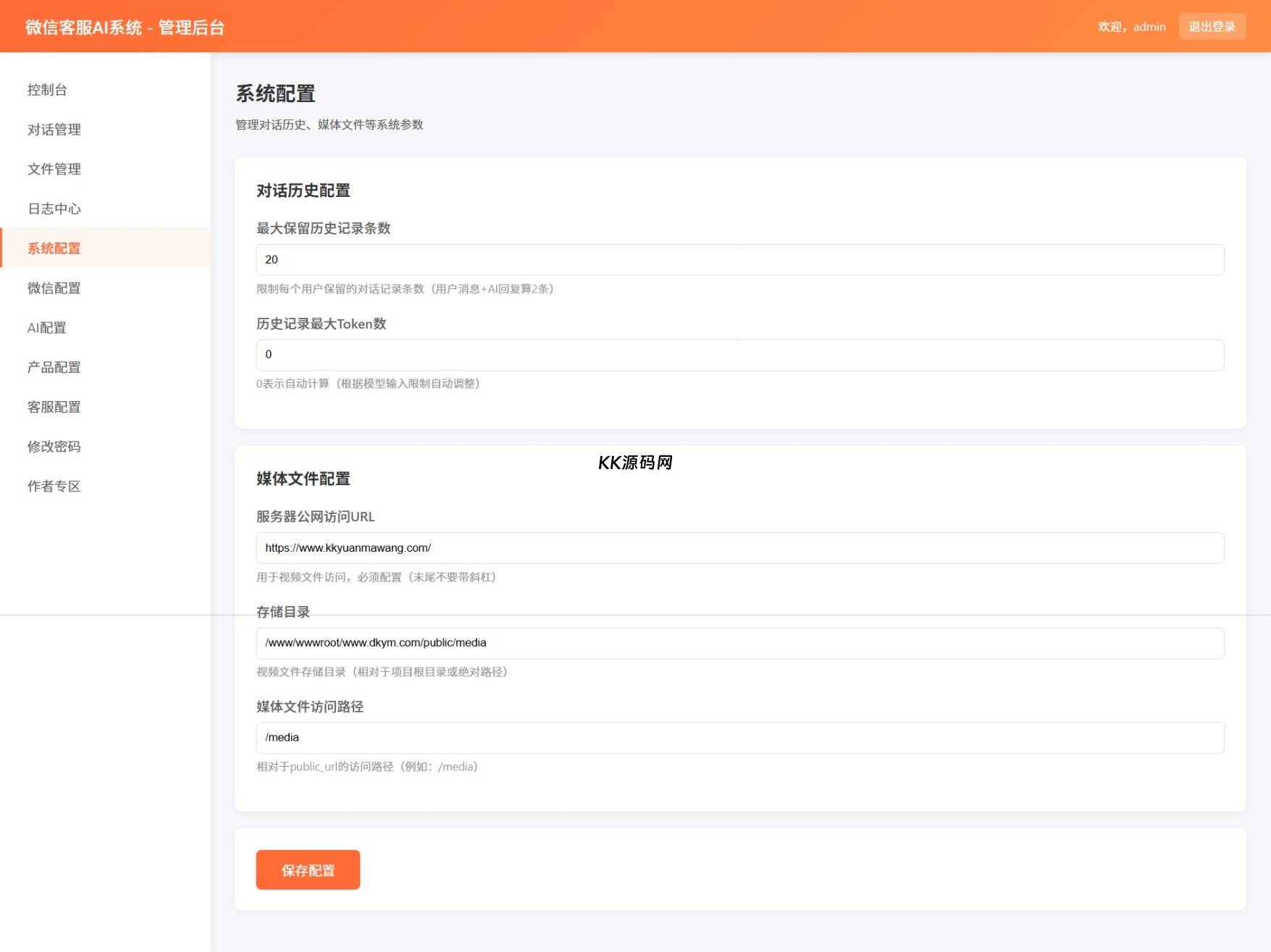Navigate to AI配置 page
Viewport: 1271px width, 952px height.
coord(47,328)
